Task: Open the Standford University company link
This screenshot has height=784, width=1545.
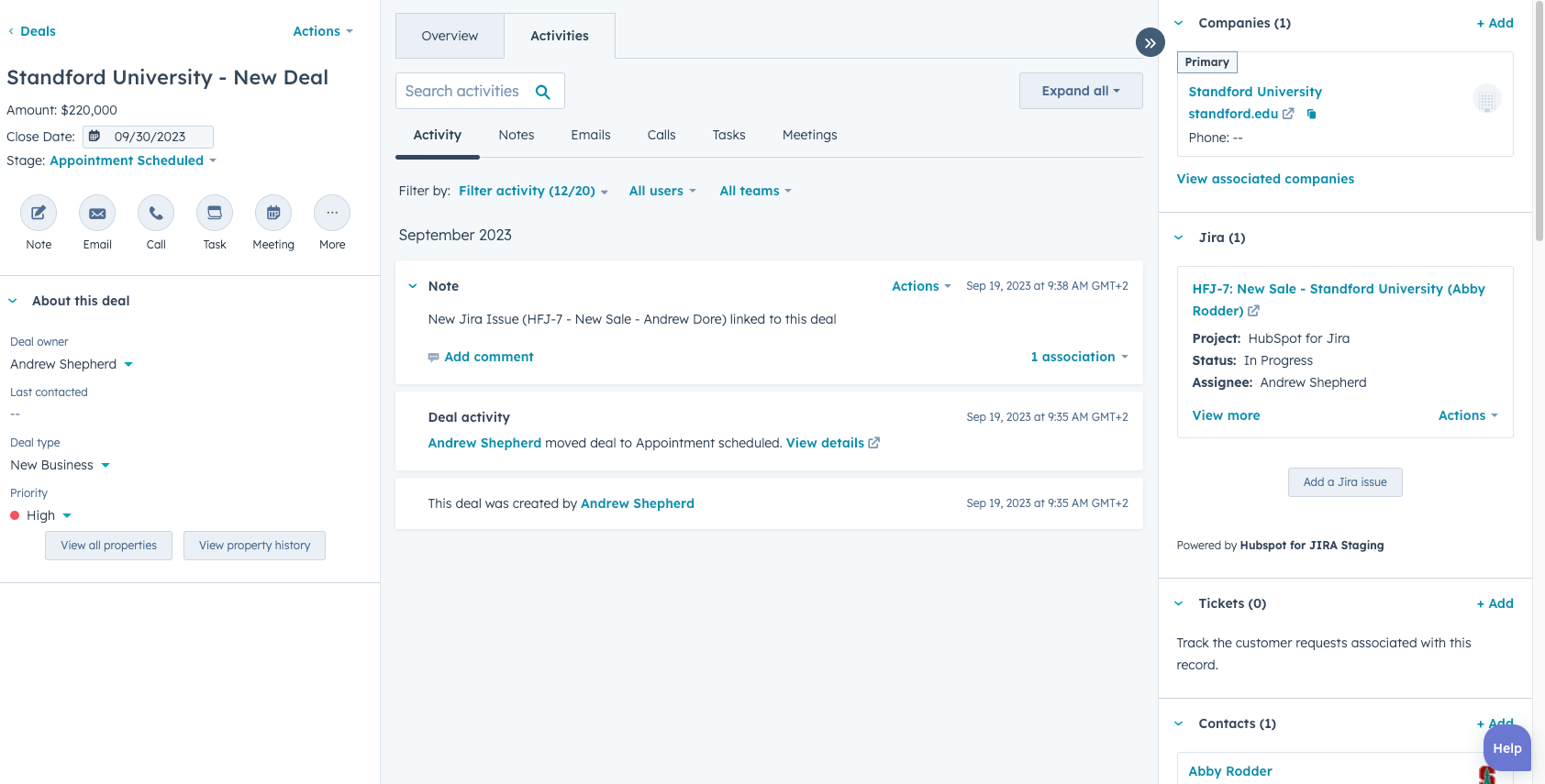Action: click(x=1255, y=92)
